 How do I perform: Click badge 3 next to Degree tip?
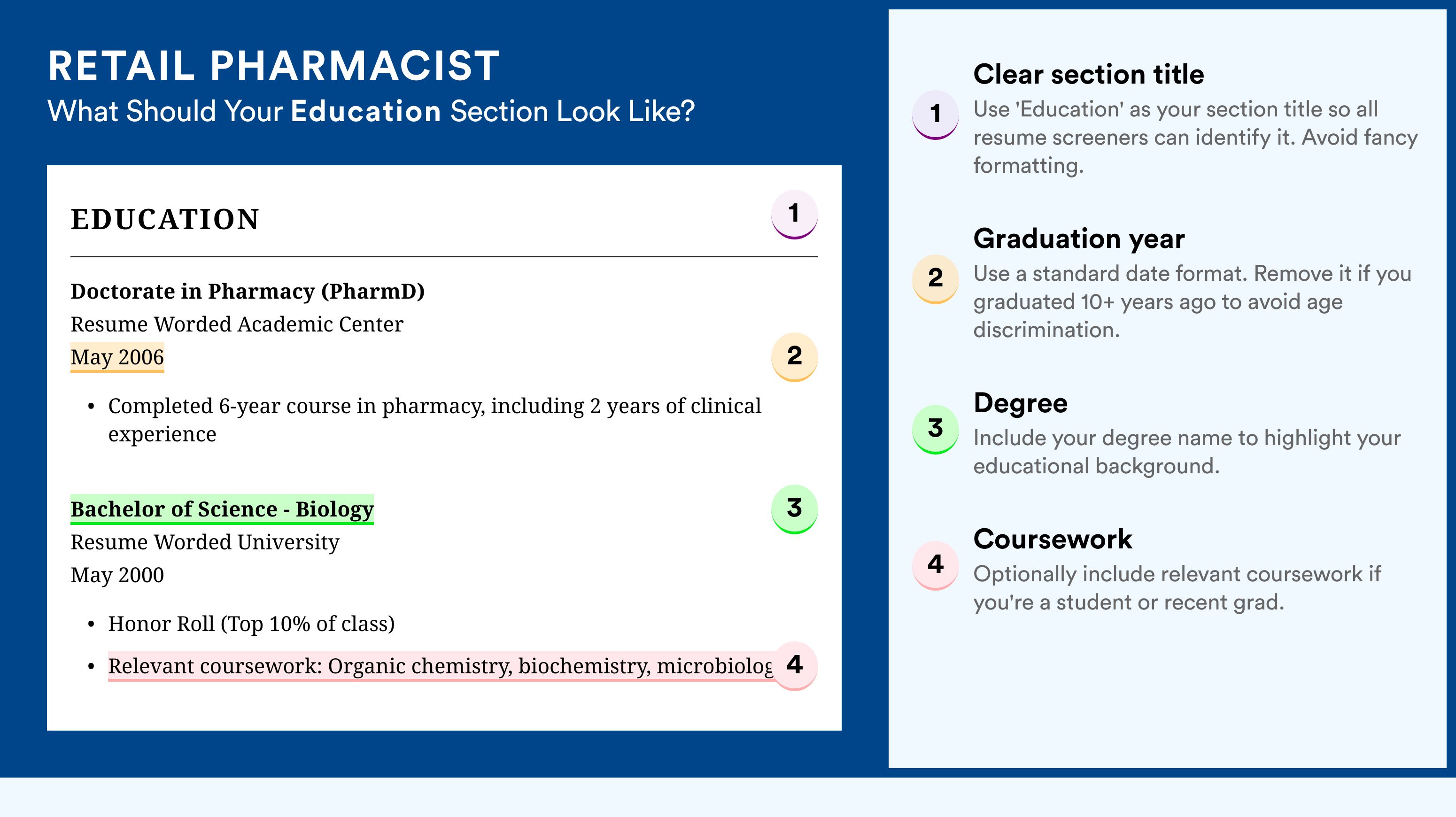935,429
